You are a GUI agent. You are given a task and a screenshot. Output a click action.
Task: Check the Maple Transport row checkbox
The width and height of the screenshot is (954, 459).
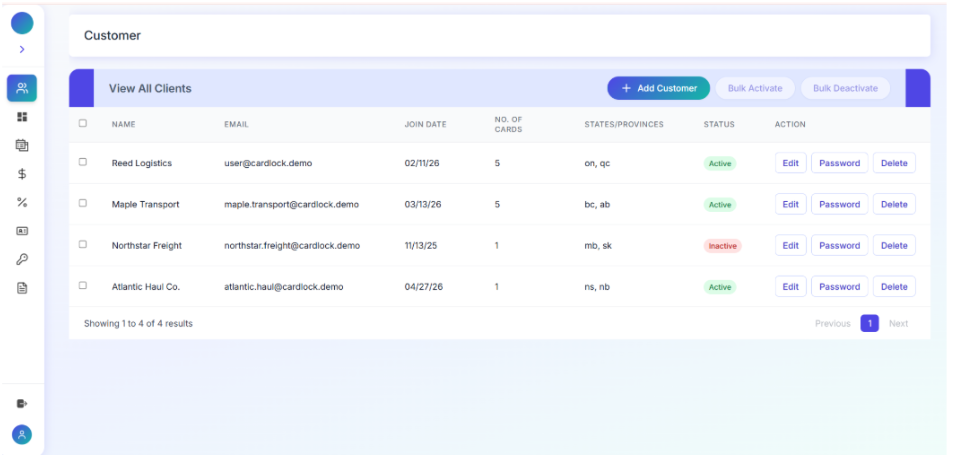point(83,203)
